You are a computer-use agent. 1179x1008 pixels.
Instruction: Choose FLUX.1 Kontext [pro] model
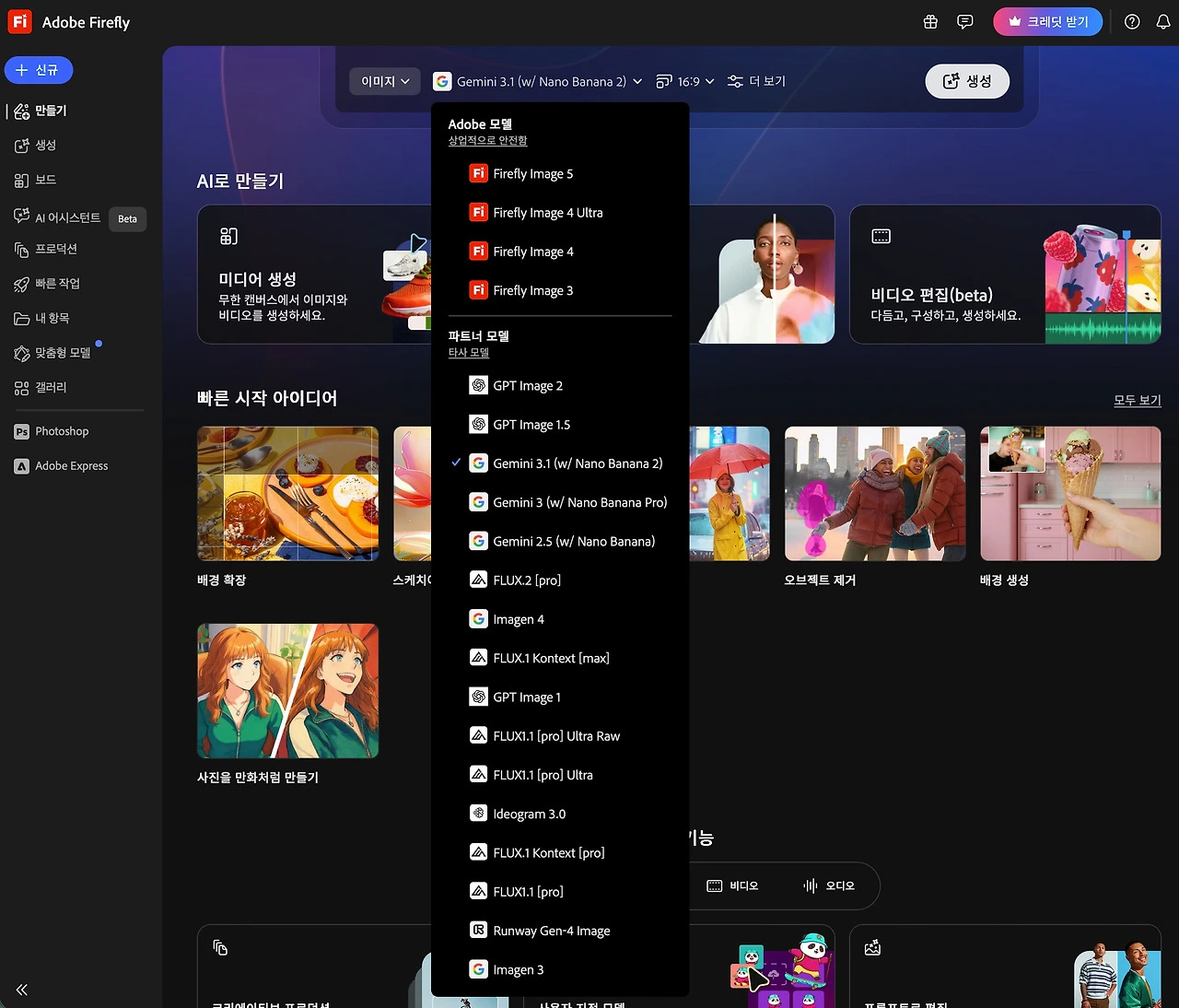click(x=560, y=852)
